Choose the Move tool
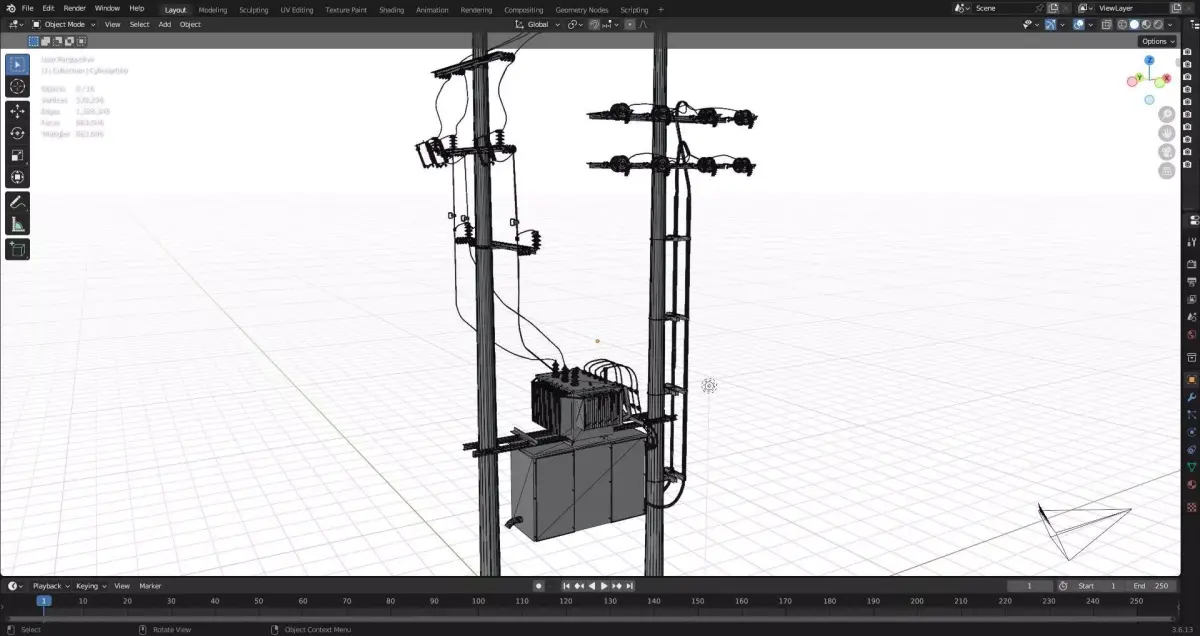Screen dimensions: 1200x636 pyautogui.click(x=17, y=111)
